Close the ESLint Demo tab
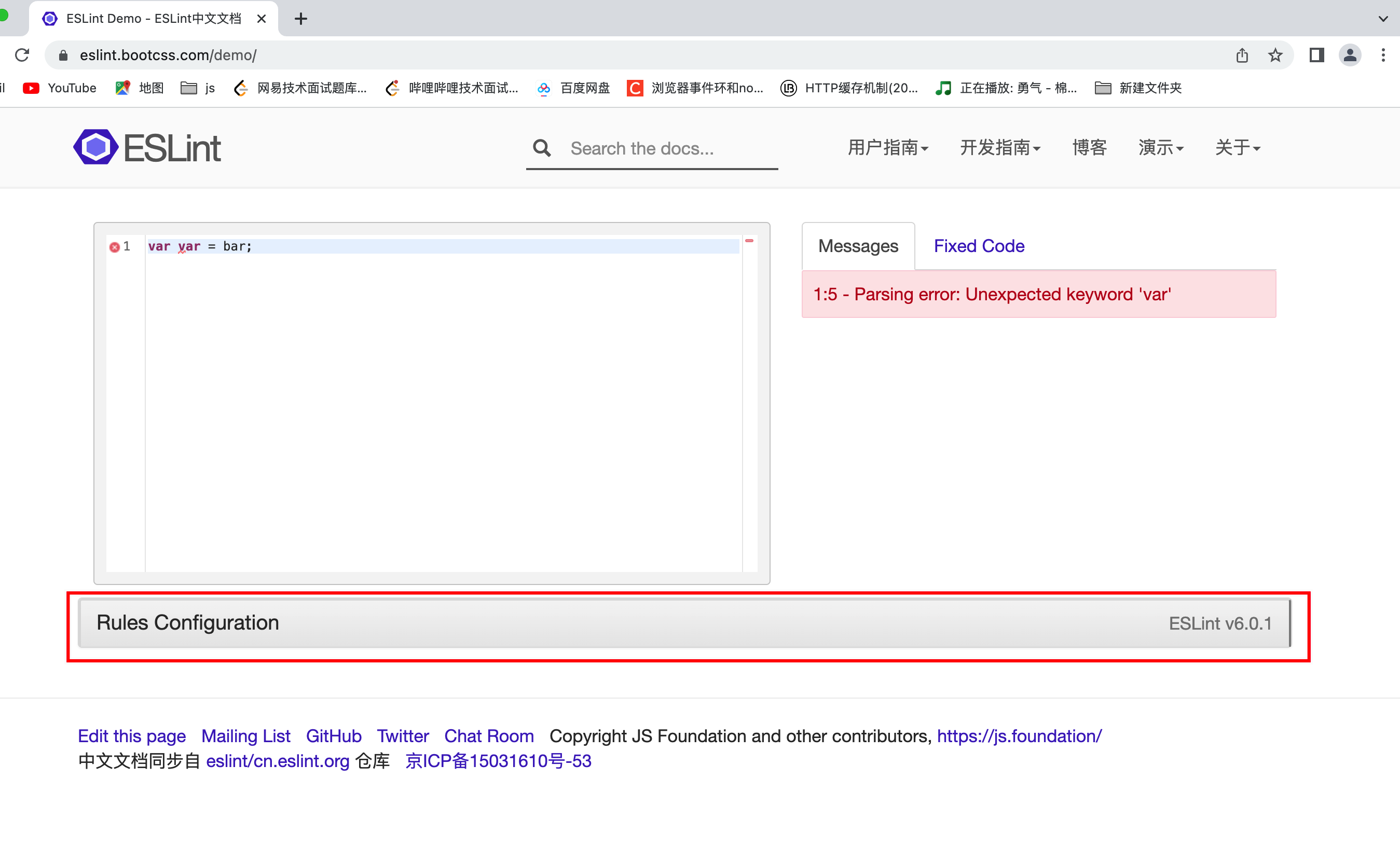 262,19
